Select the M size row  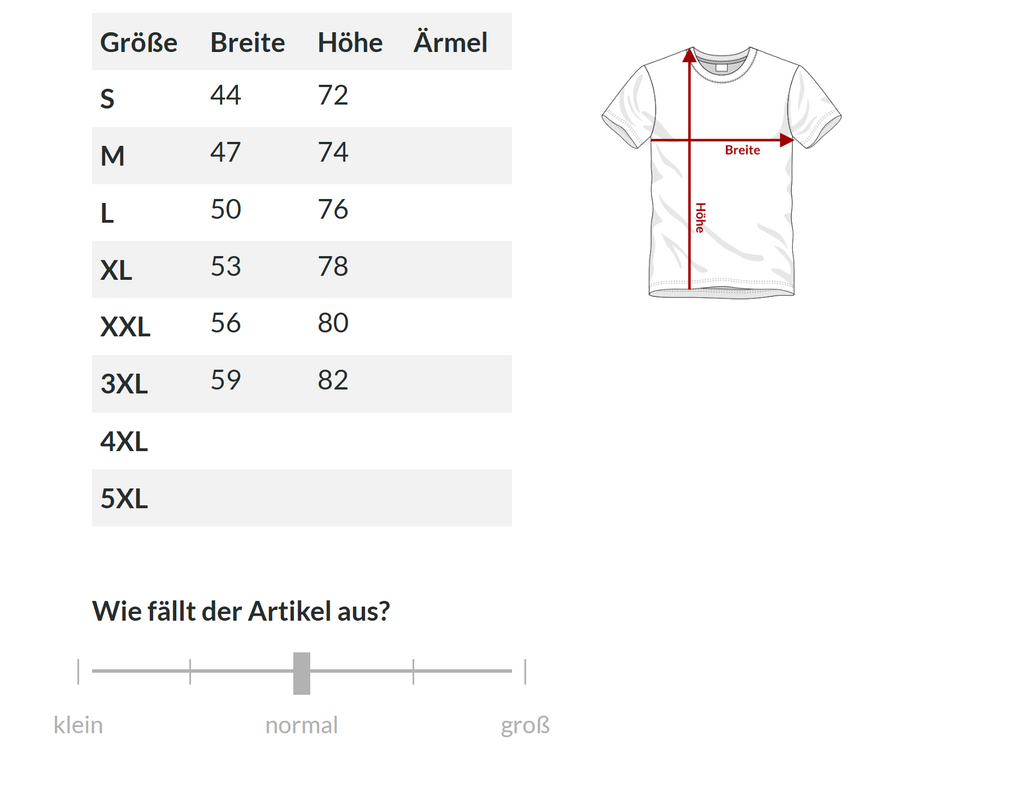(x=302, y=155)
